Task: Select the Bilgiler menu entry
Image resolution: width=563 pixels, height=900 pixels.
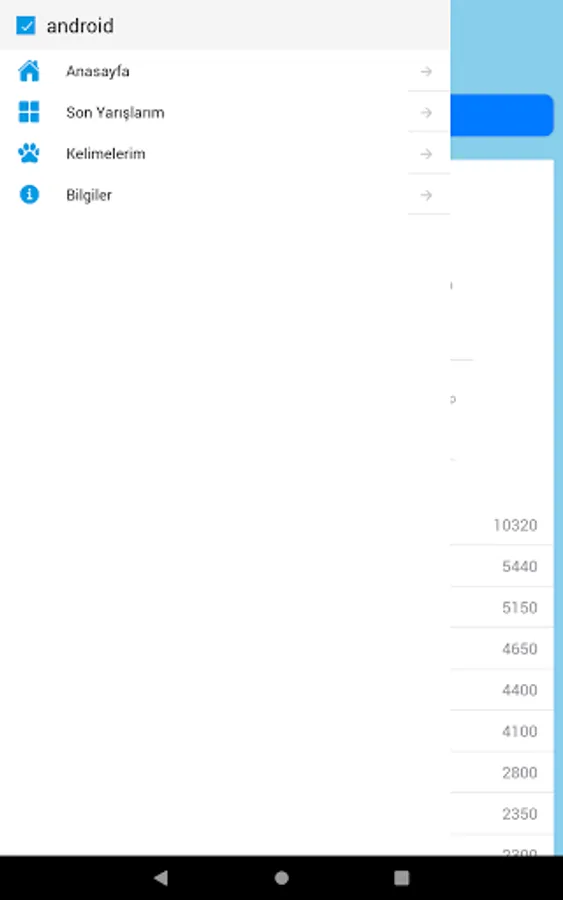Action: pyautogui.click(x=225, y=195)
